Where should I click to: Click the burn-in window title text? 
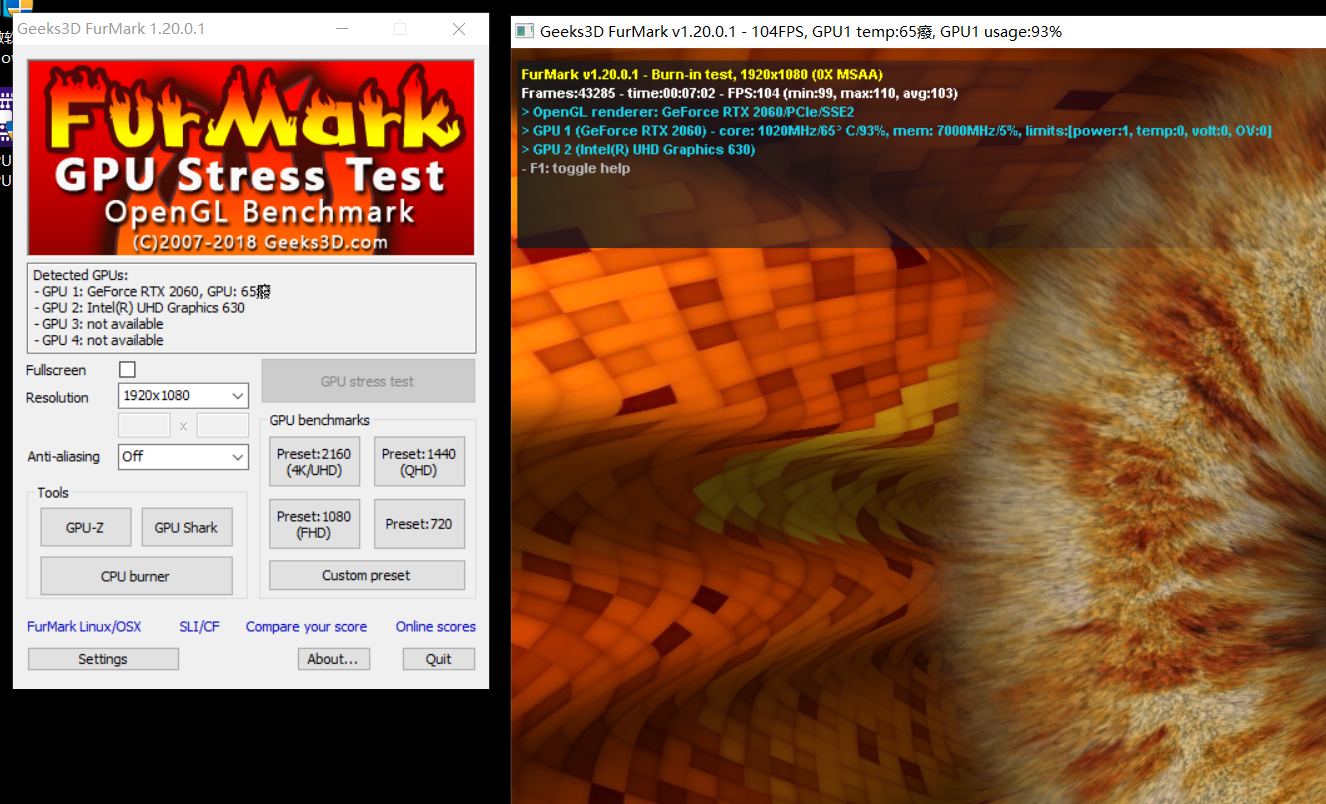click(x=801, y=31)
